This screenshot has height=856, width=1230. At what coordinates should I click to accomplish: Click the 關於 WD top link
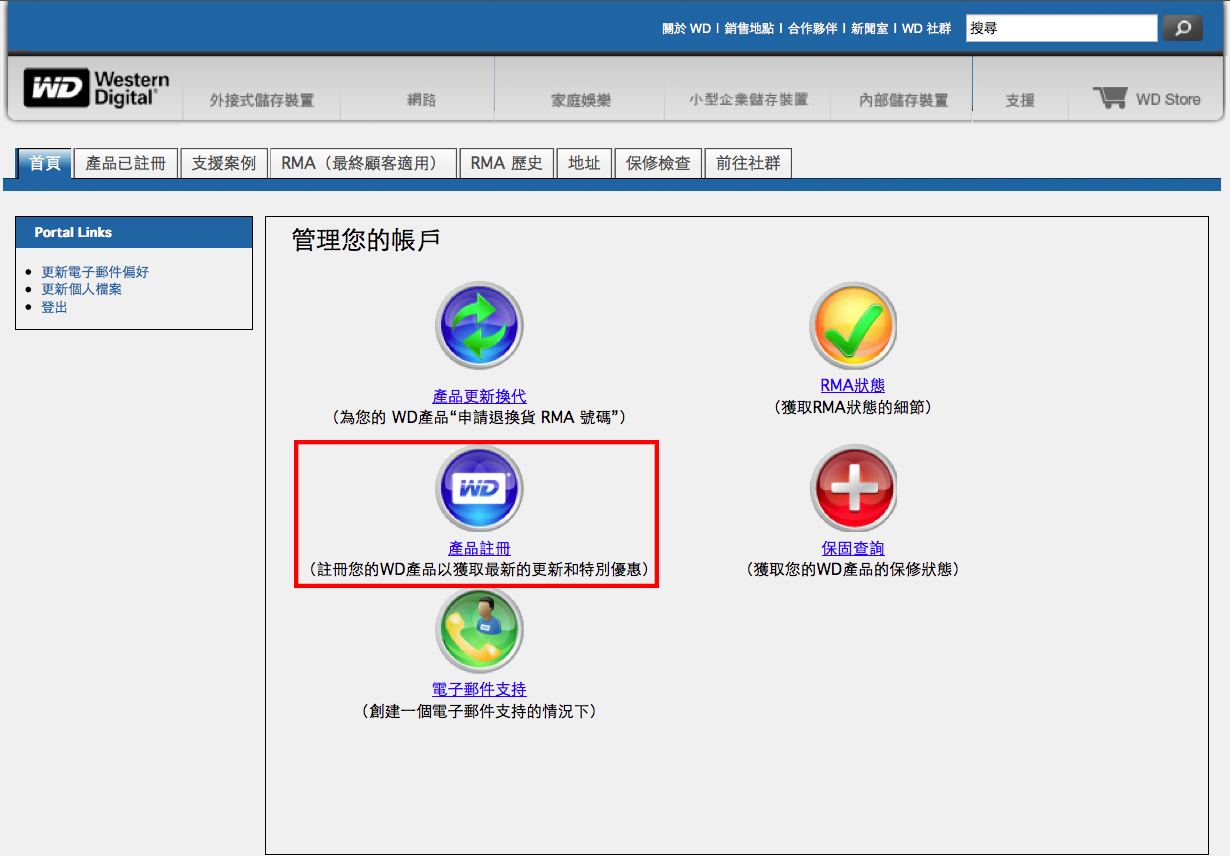click(686, 29)
